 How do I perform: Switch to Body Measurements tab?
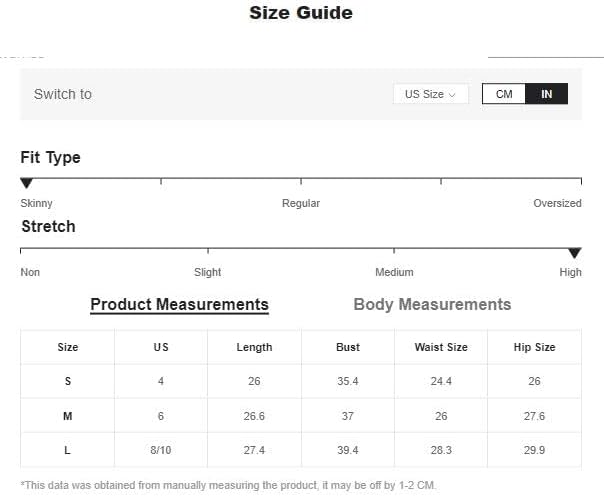(x=432, y=304)
